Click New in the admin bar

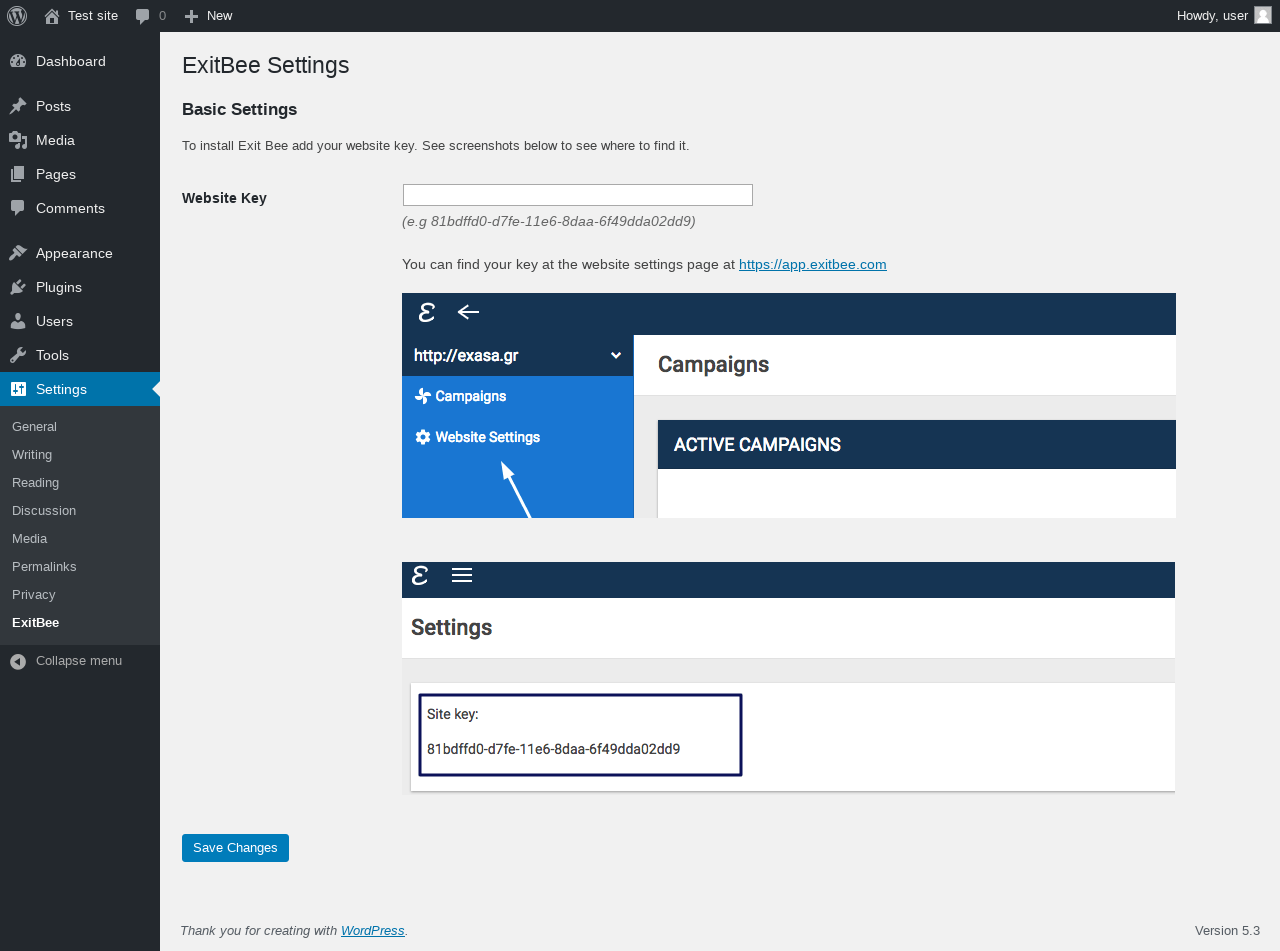coord(219,16)
